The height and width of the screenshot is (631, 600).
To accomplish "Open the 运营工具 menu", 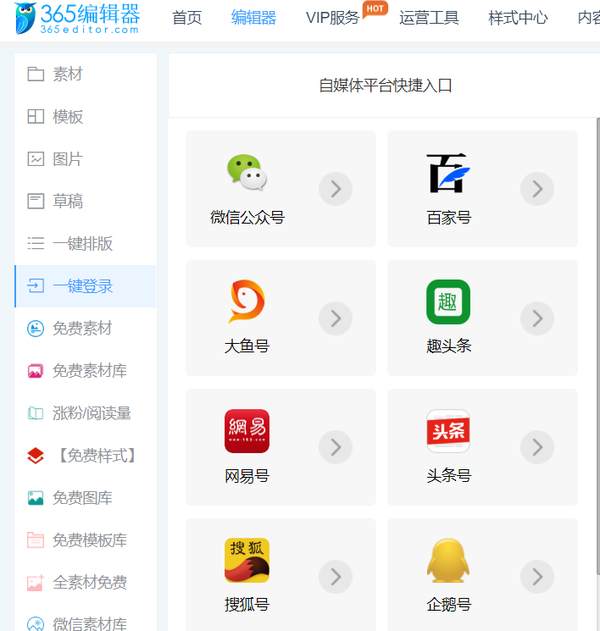I will click(429, 18).
